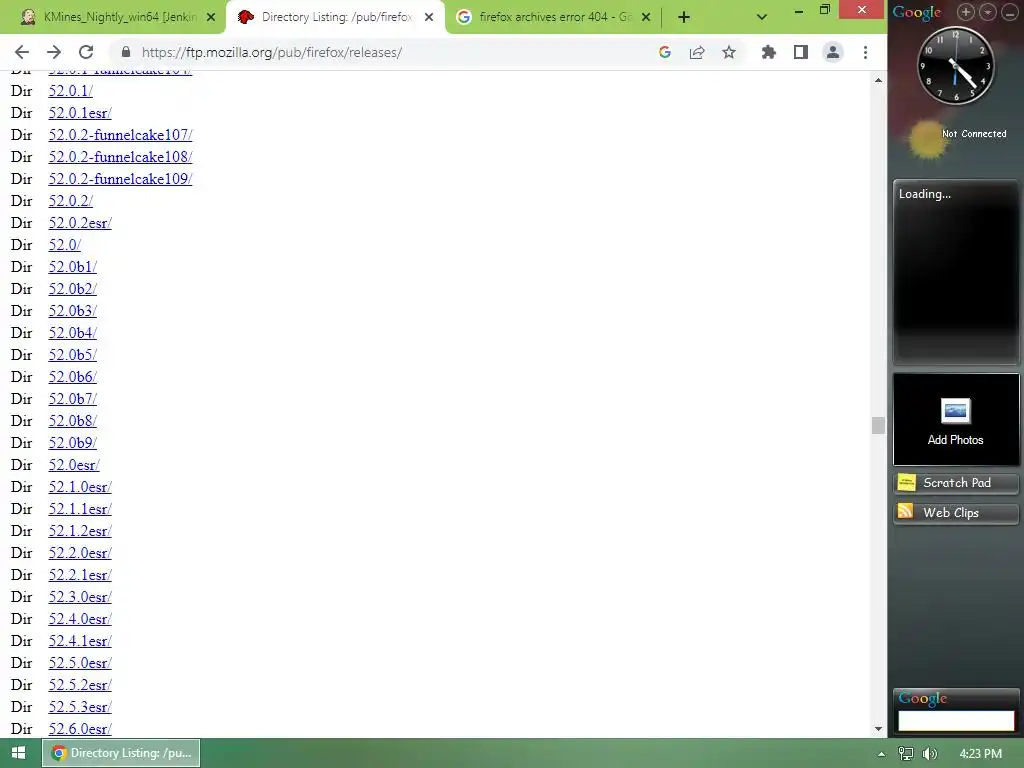Viewport: 1024px width, 768px height.
Task: Expand the Web Clips gadget
Action: (955, 513)
